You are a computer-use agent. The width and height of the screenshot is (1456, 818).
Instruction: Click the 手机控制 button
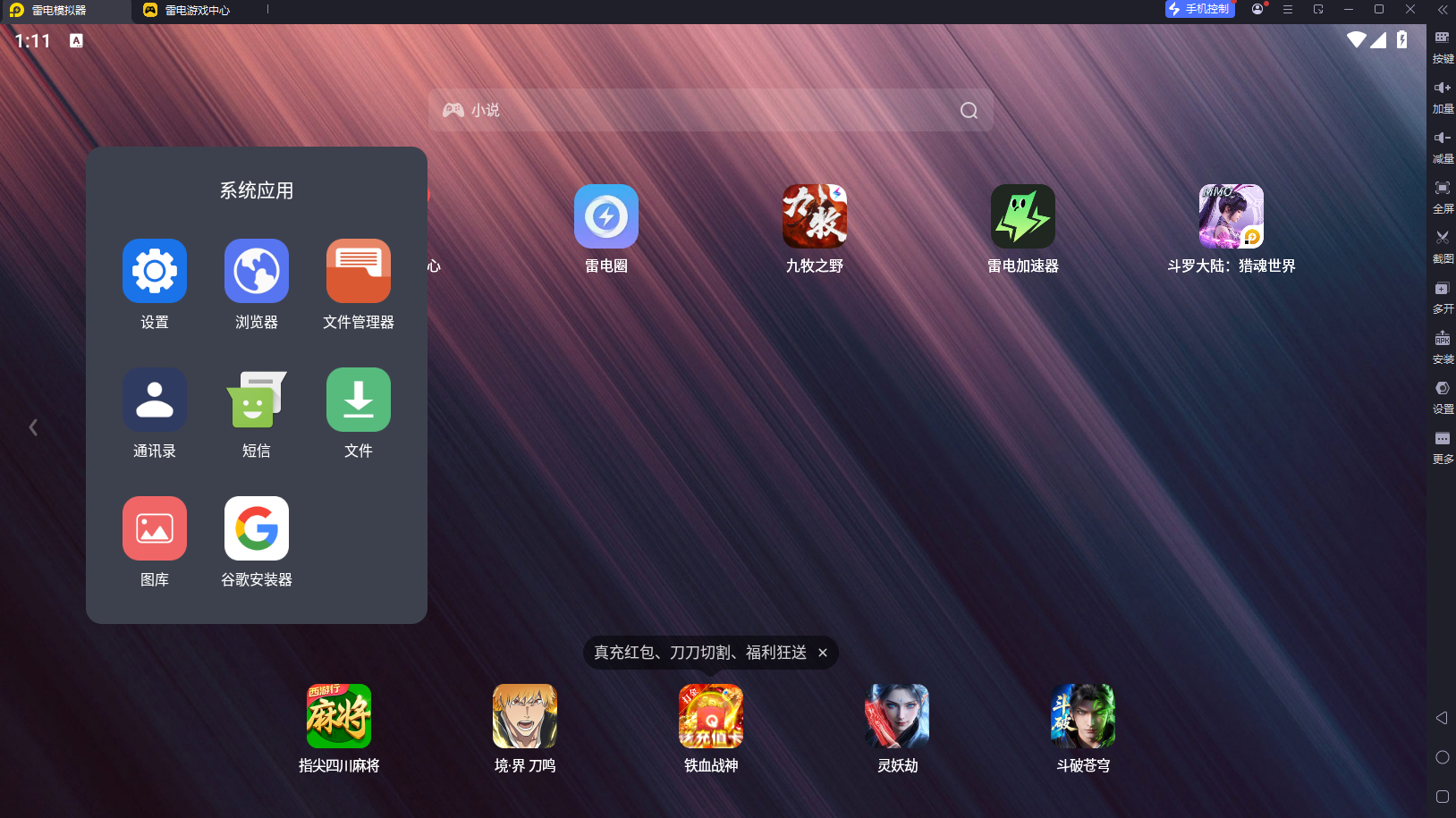click(1199, 9)
